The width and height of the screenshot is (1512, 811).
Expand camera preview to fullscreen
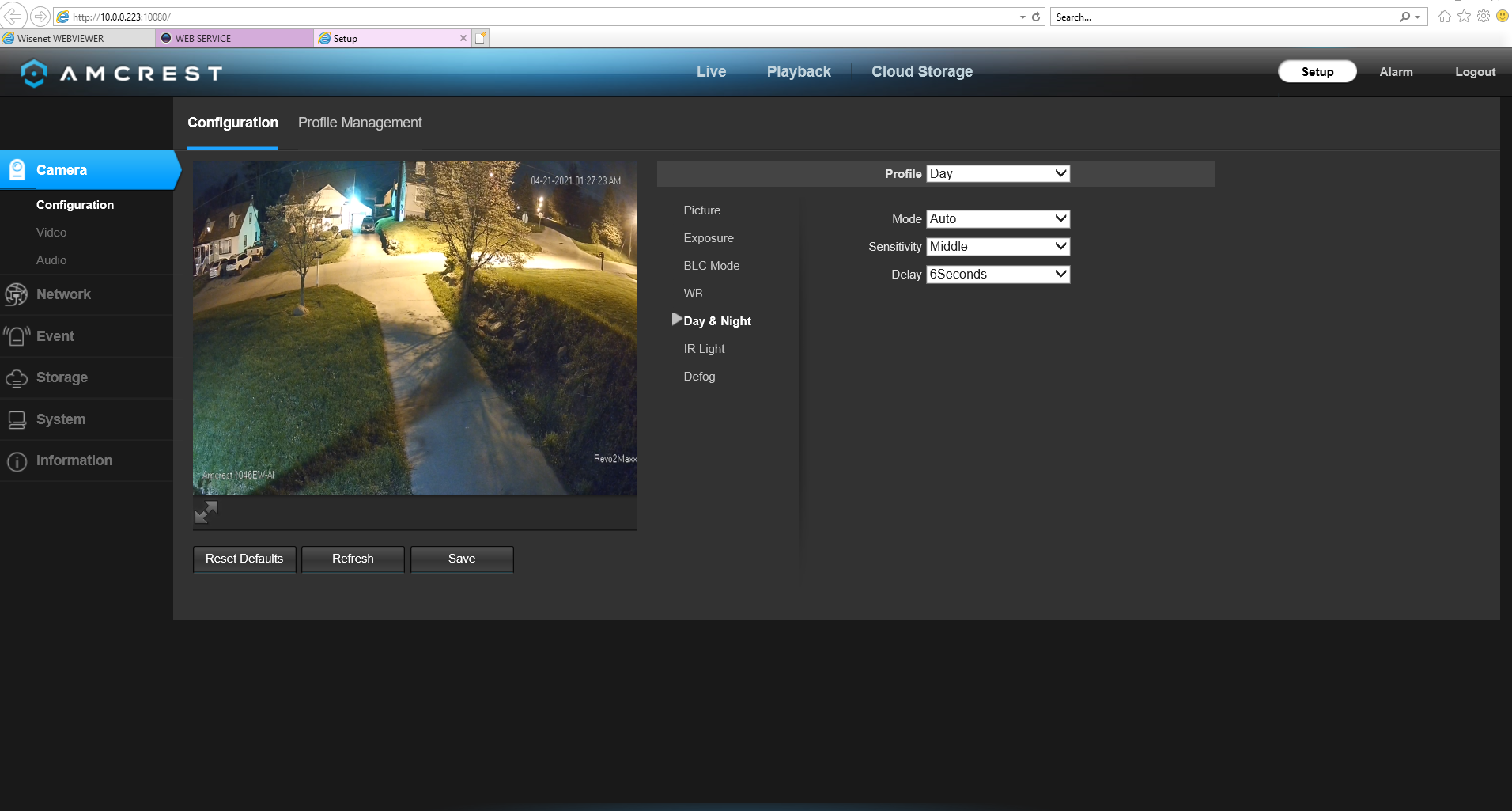206,512
